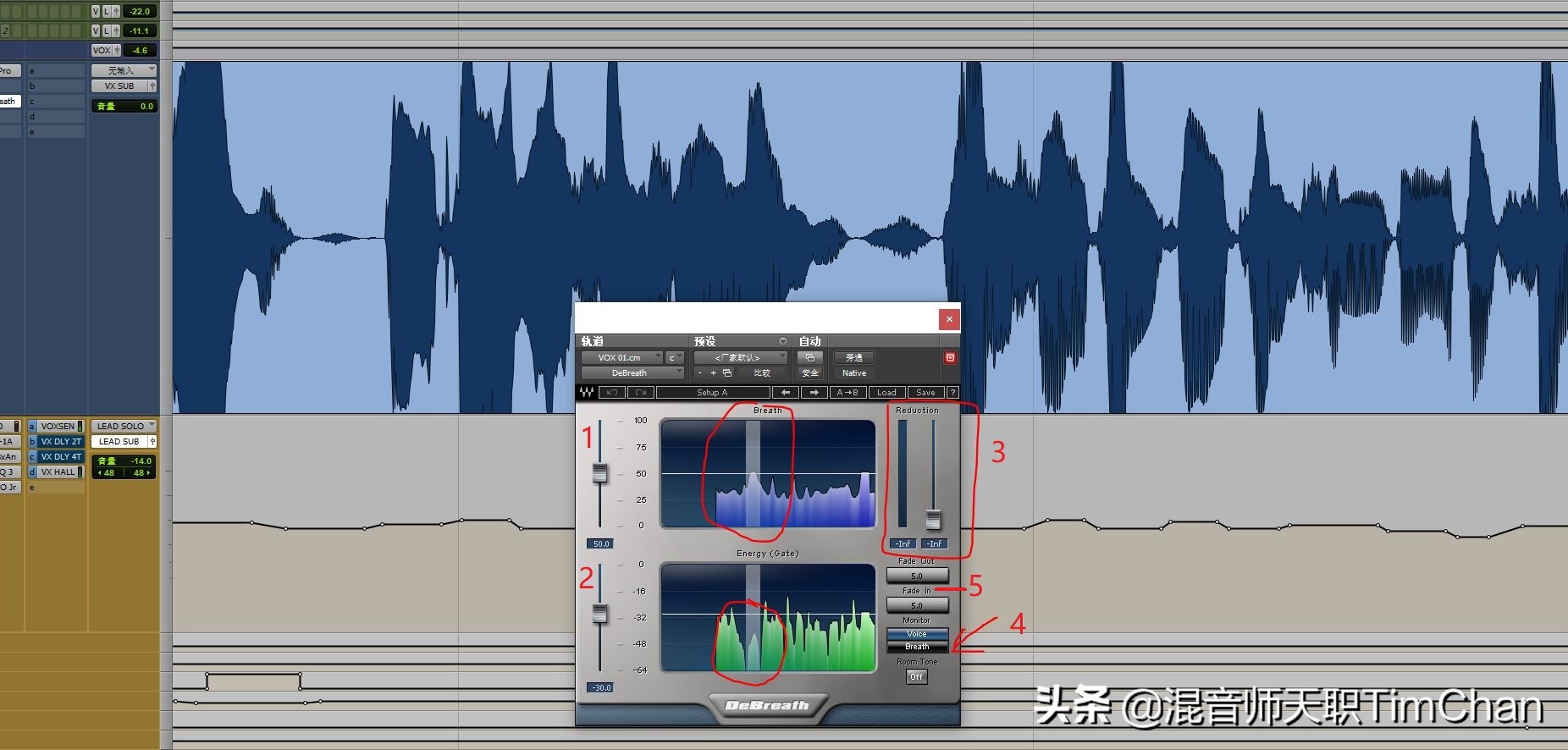Click the Fade Out 5.0 value field
1568x750 pixels.
coord(917,576)
